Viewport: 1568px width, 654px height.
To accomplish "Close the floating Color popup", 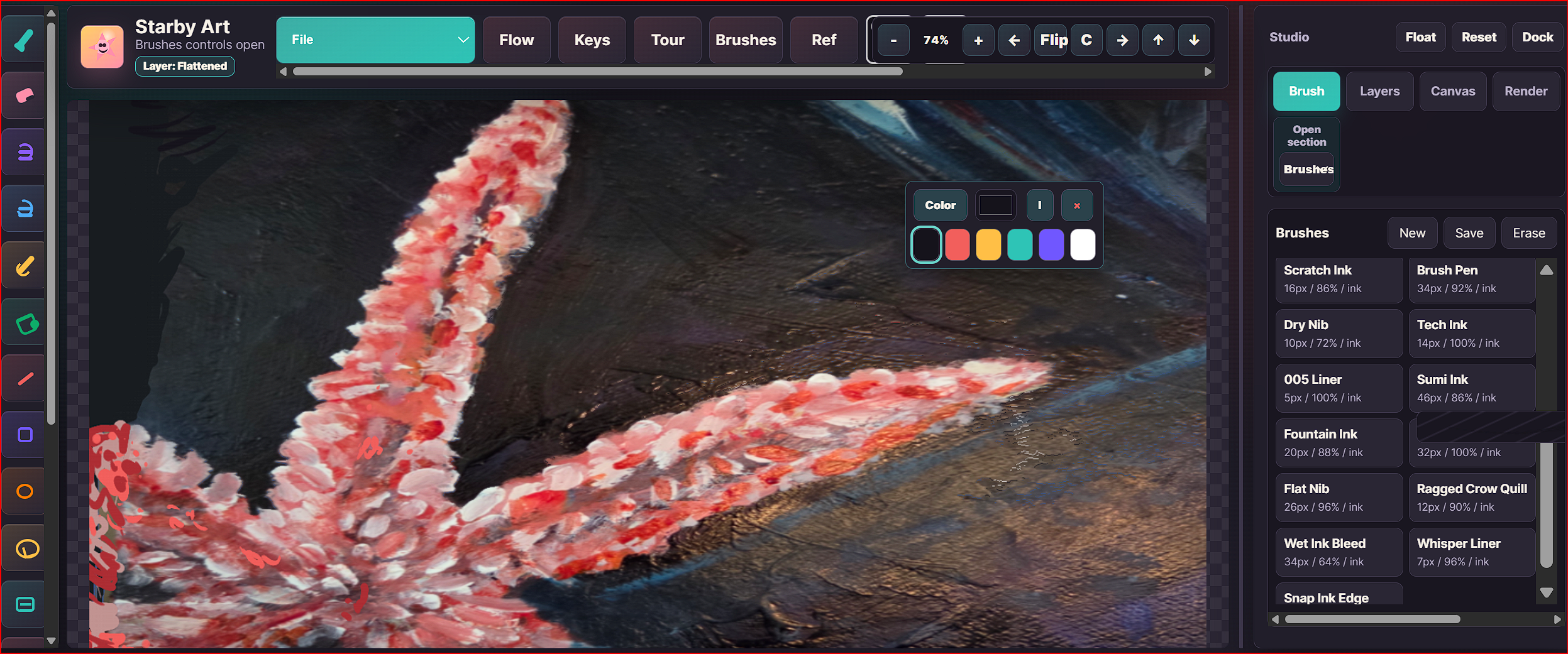I will (x=1077, y=205).
